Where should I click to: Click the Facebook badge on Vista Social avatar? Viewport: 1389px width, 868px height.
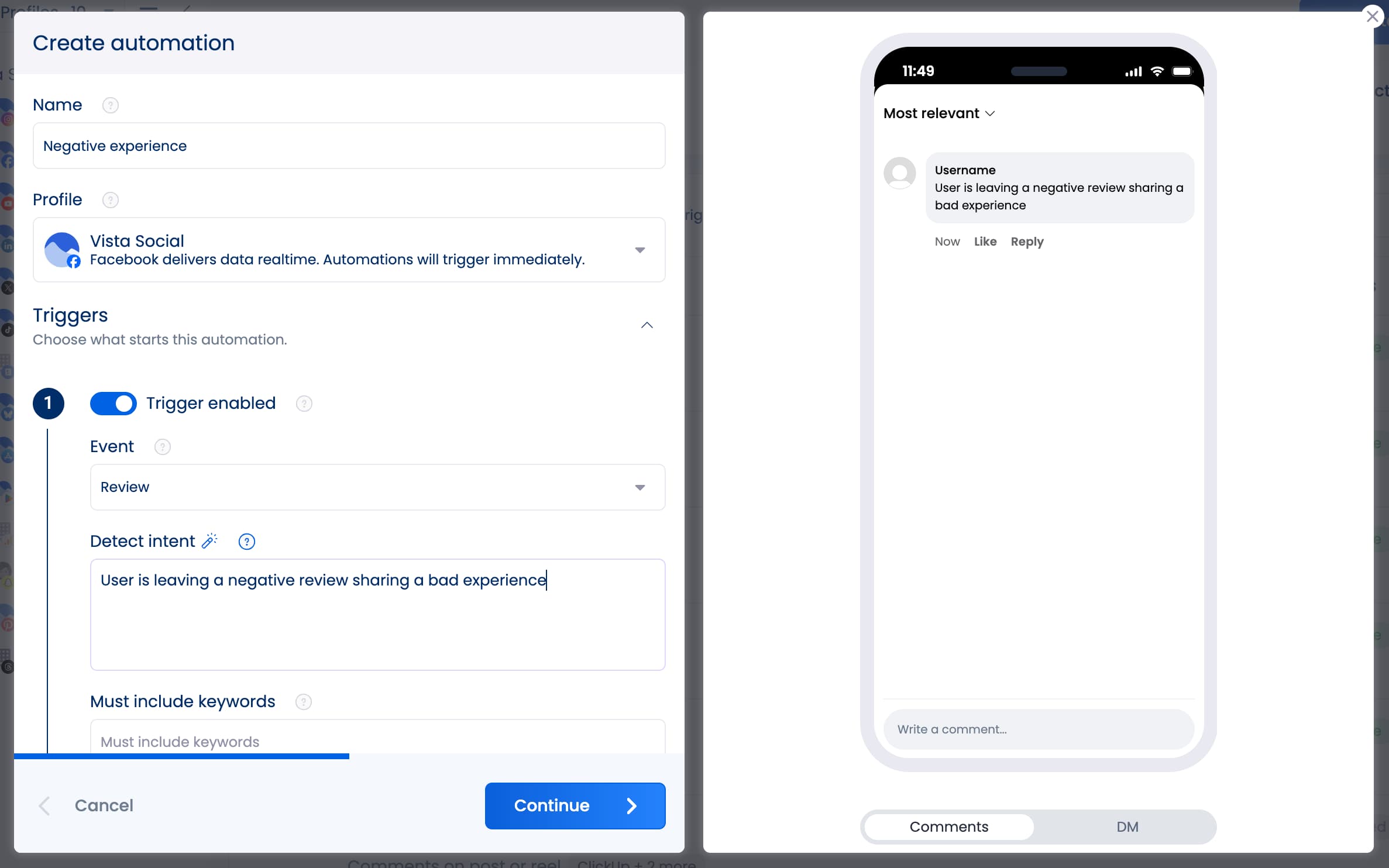tap(74, 261)
